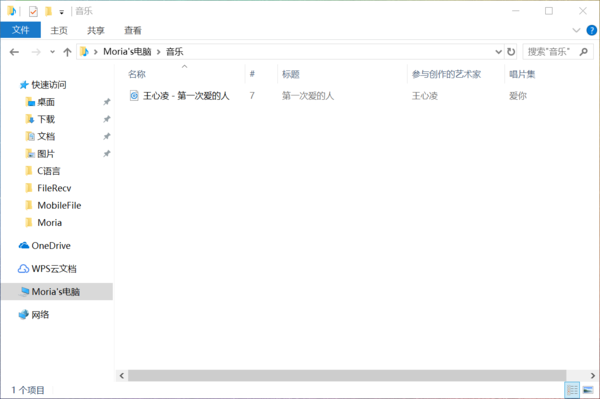Click the search magnifier icon
The height and width of the screenshot is (399, 600).
pyautogui.click(x=584, y=52)
